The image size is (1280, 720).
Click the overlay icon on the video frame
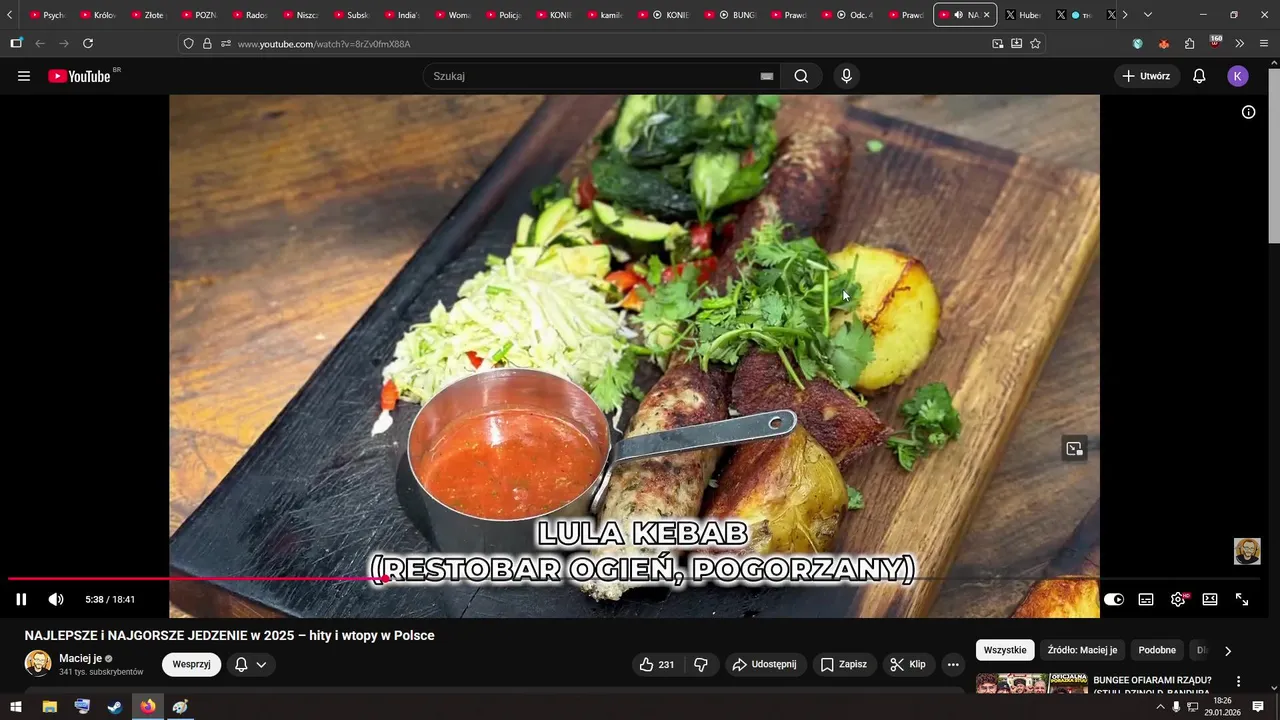coord(1074,449)
